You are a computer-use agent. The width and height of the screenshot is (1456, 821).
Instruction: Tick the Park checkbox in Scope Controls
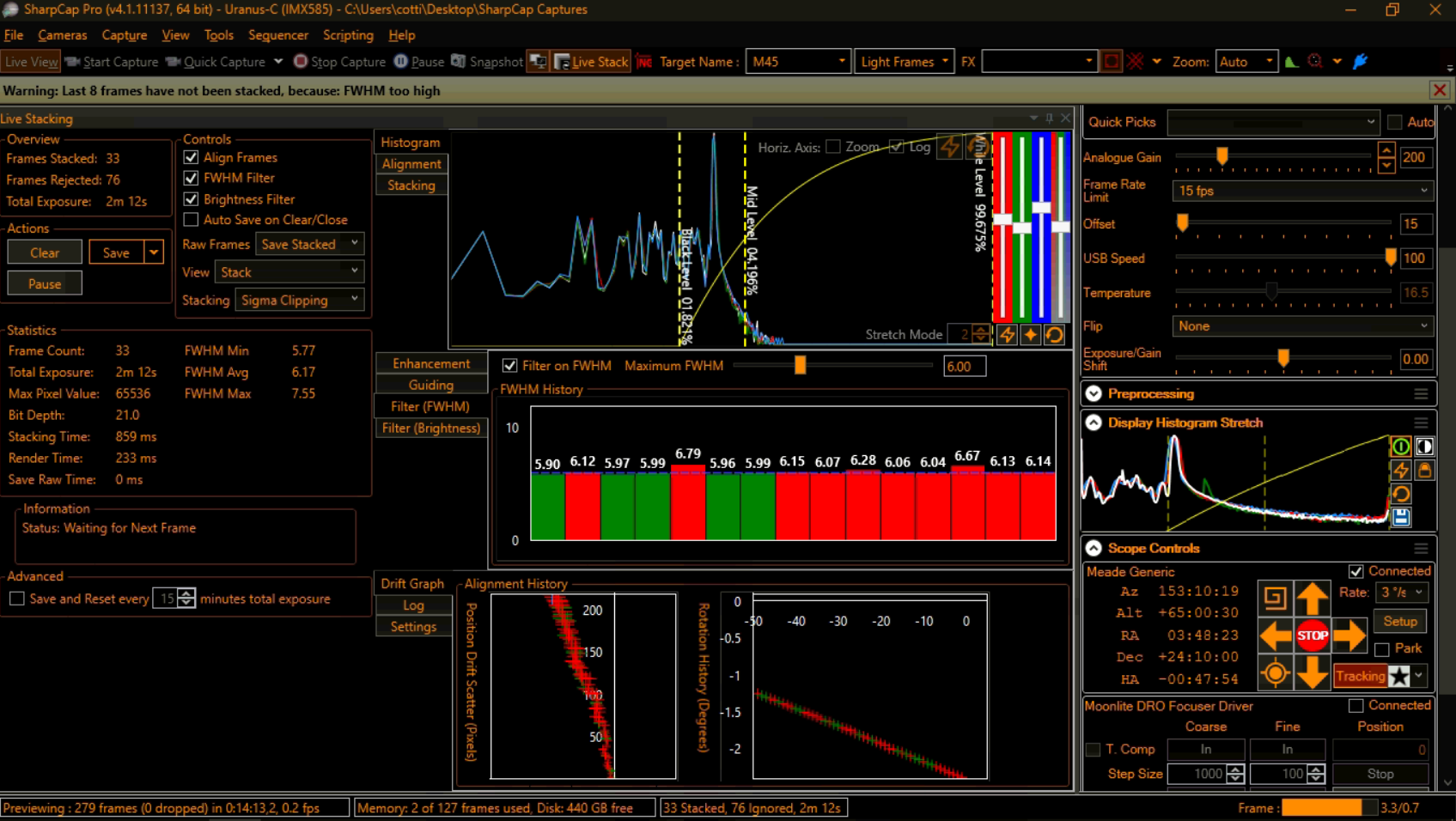tap(1382, 648)
